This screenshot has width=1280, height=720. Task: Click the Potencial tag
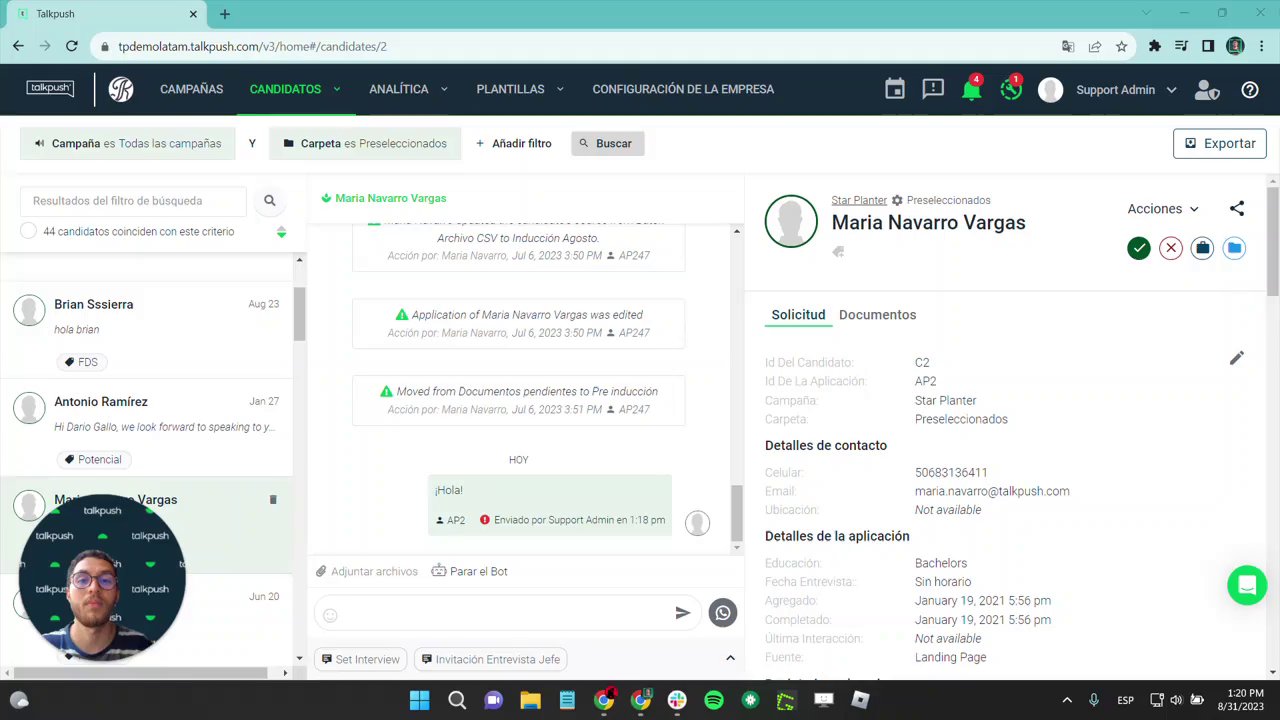click(93, 459)
